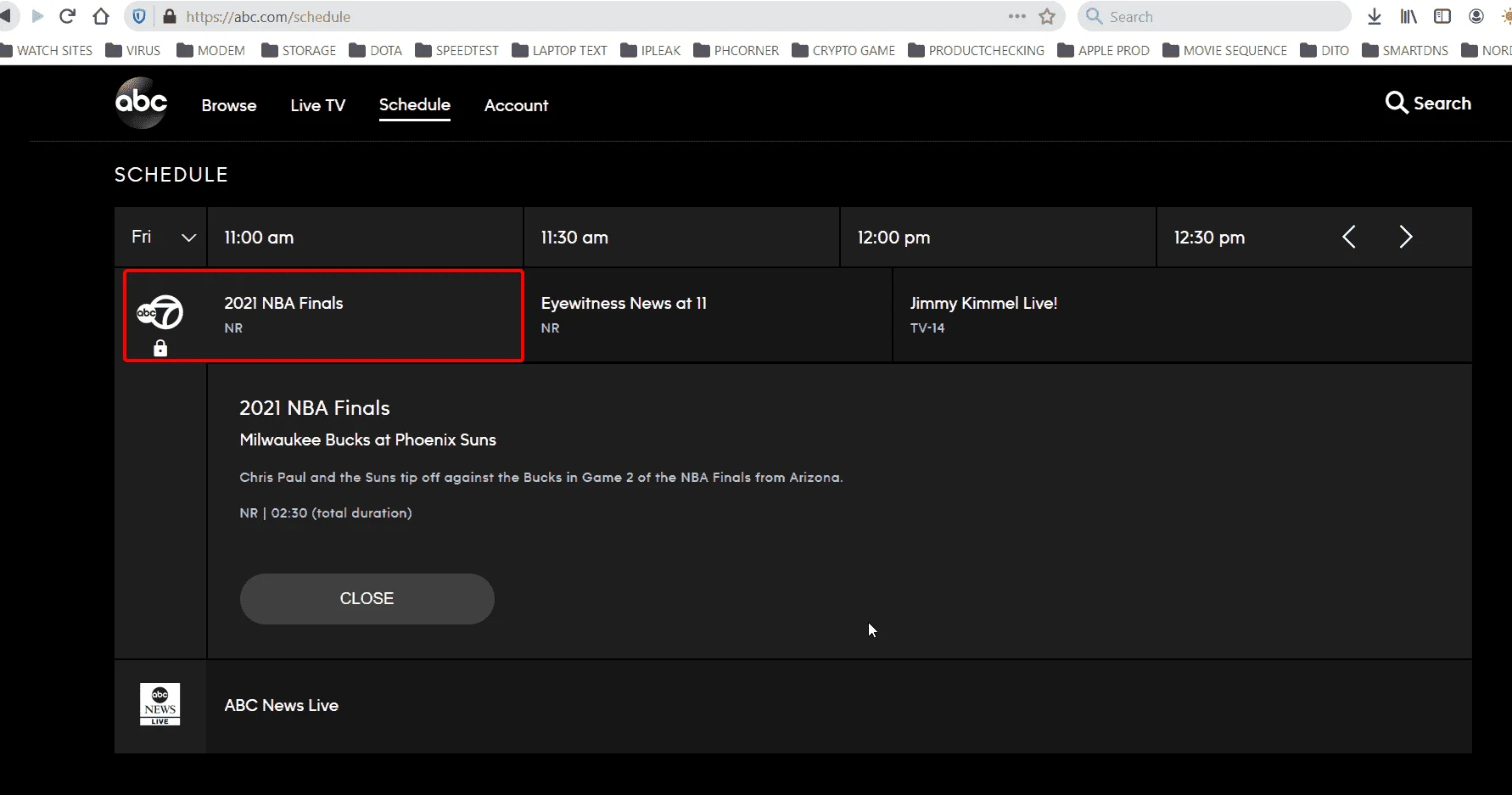
Task: Expand the Fri day dropdown
Action: (x=161, y=237)
